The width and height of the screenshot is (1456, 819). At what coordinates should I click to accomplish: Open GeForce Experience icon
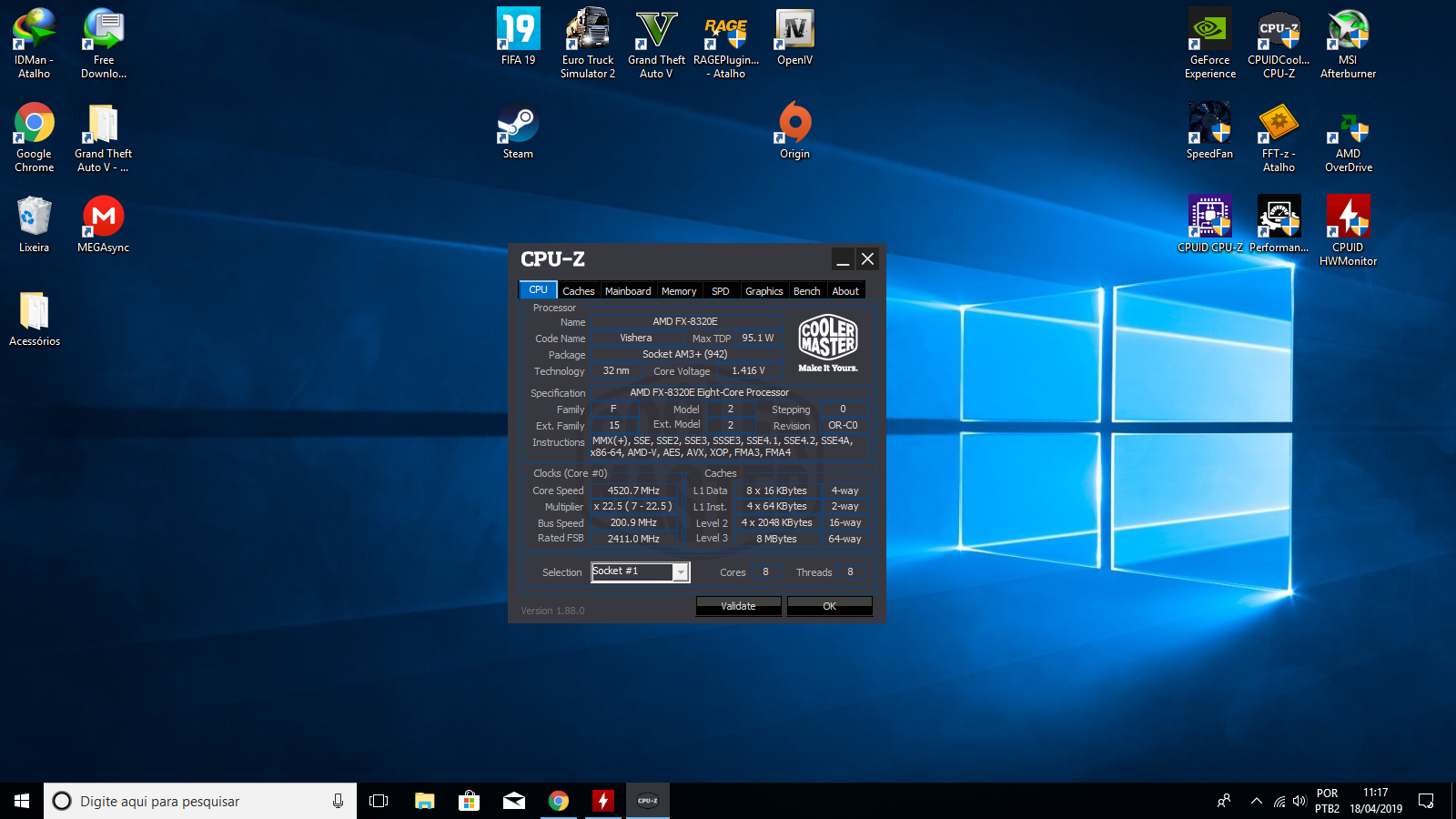click(x=1210, y=43)
